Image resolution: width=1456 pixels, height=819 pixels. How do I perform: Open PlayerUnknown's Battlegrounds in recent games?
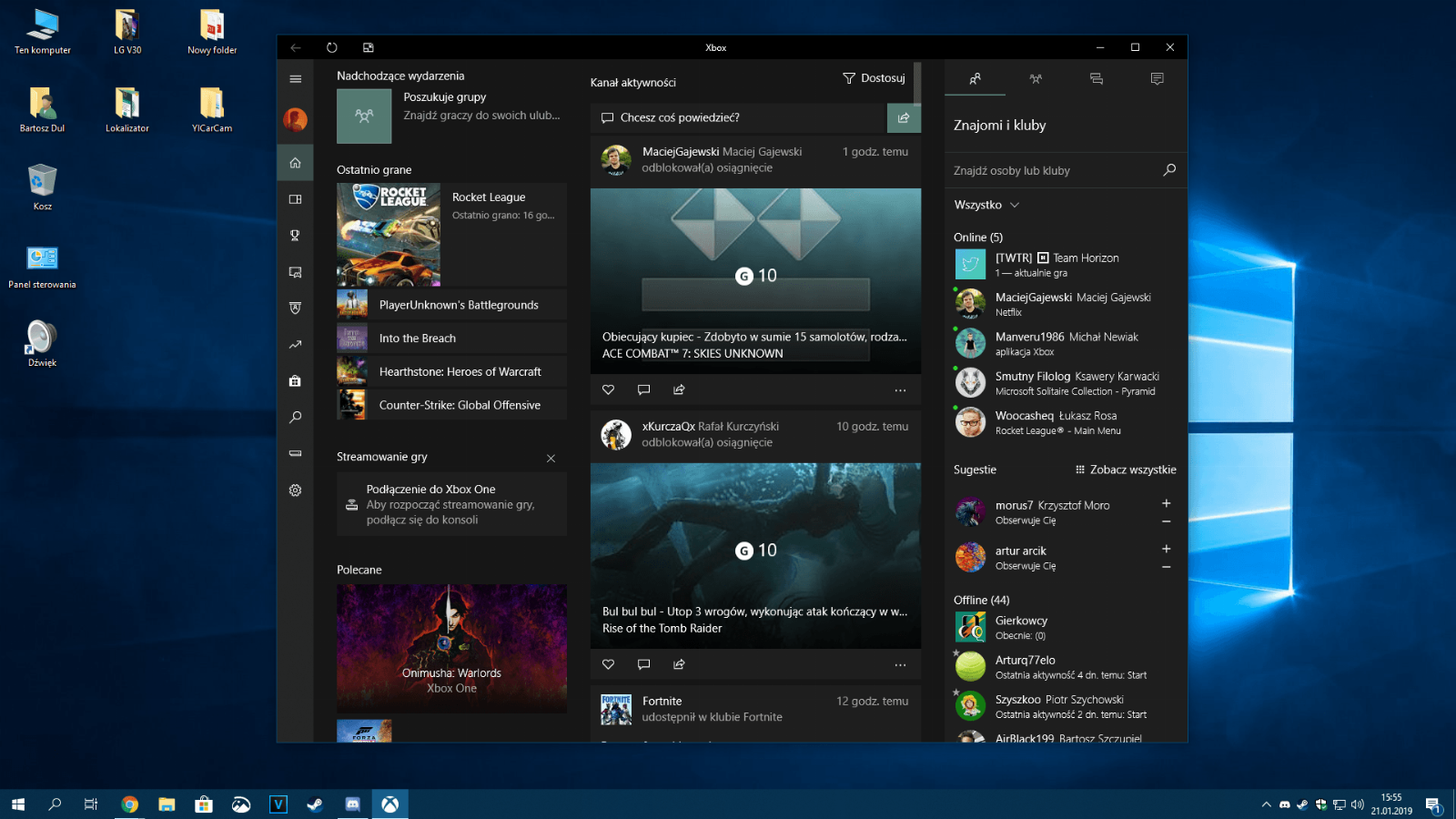point(451,305)
